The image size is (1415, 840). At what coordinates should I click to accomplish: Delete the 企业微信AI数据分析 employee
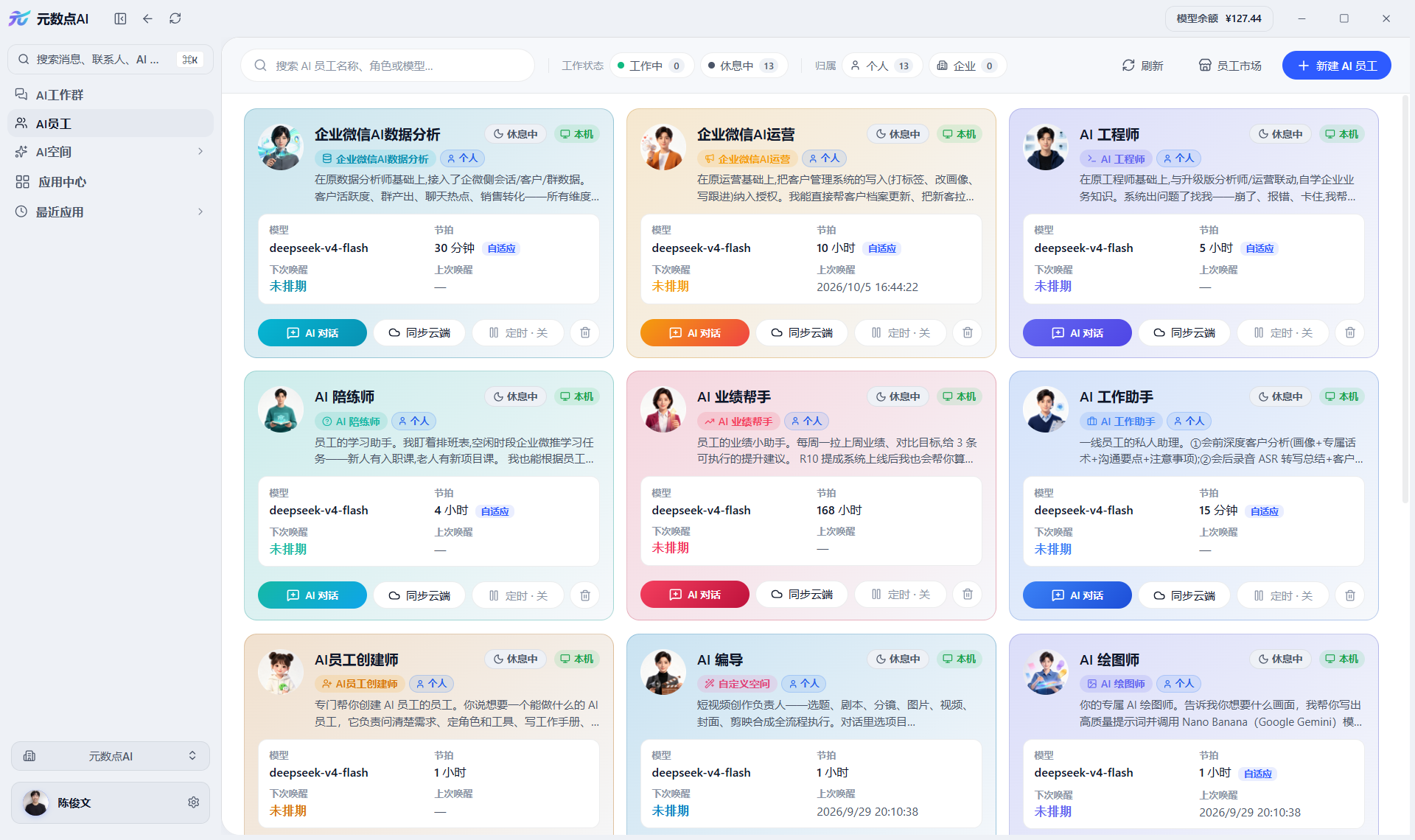pos(585,333)
